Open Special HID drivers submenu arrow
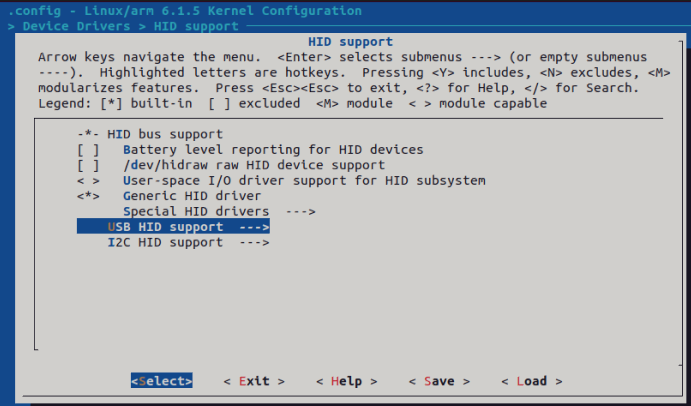This screenshot has height=406, width=691. pos(300,212)
